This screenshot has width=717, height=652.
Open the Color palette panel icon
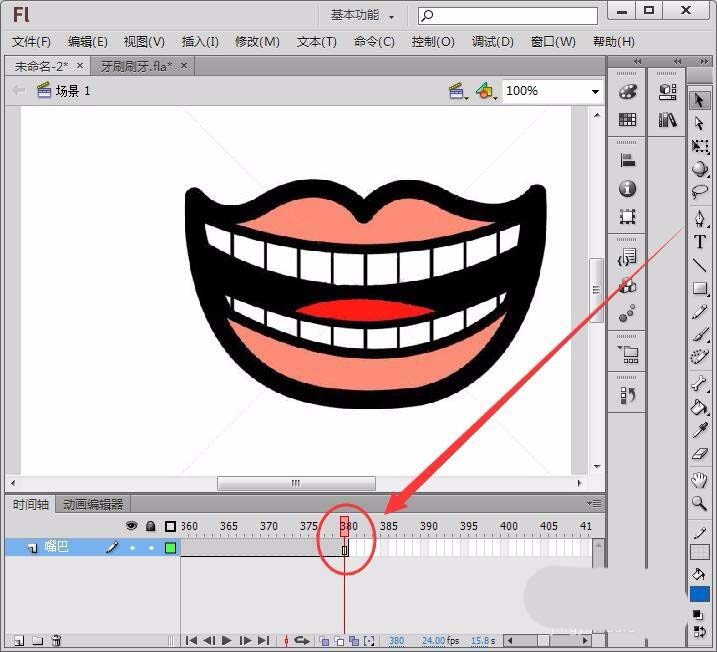628,92
